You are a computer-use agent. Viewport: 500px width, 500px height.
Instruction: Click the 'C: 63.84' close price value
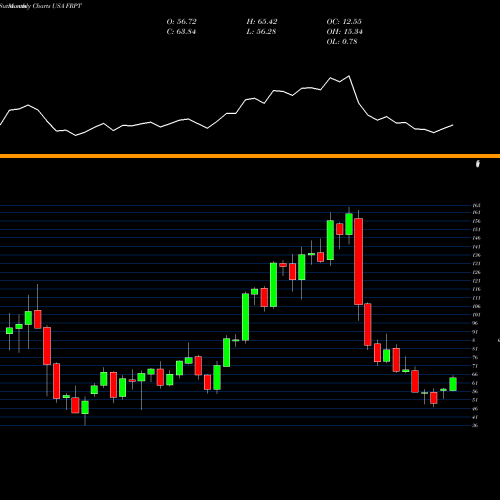(x=181, y=32)
